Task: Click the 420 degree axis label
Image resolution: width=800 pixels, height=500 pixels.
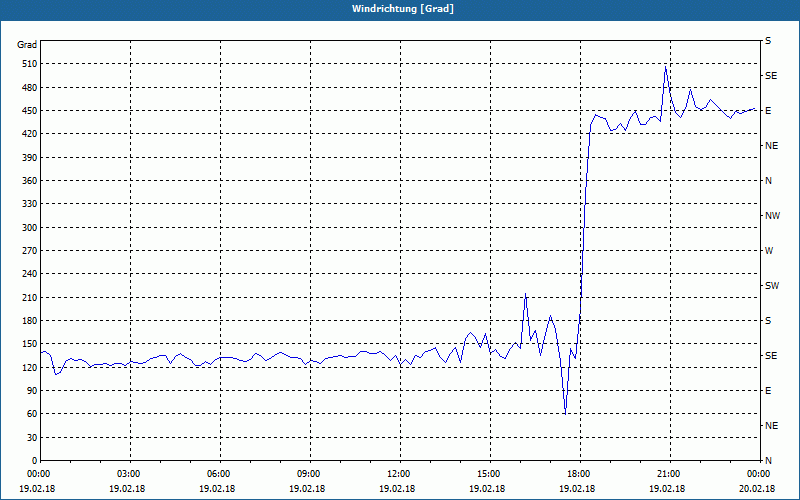Action: pos(31,134)
